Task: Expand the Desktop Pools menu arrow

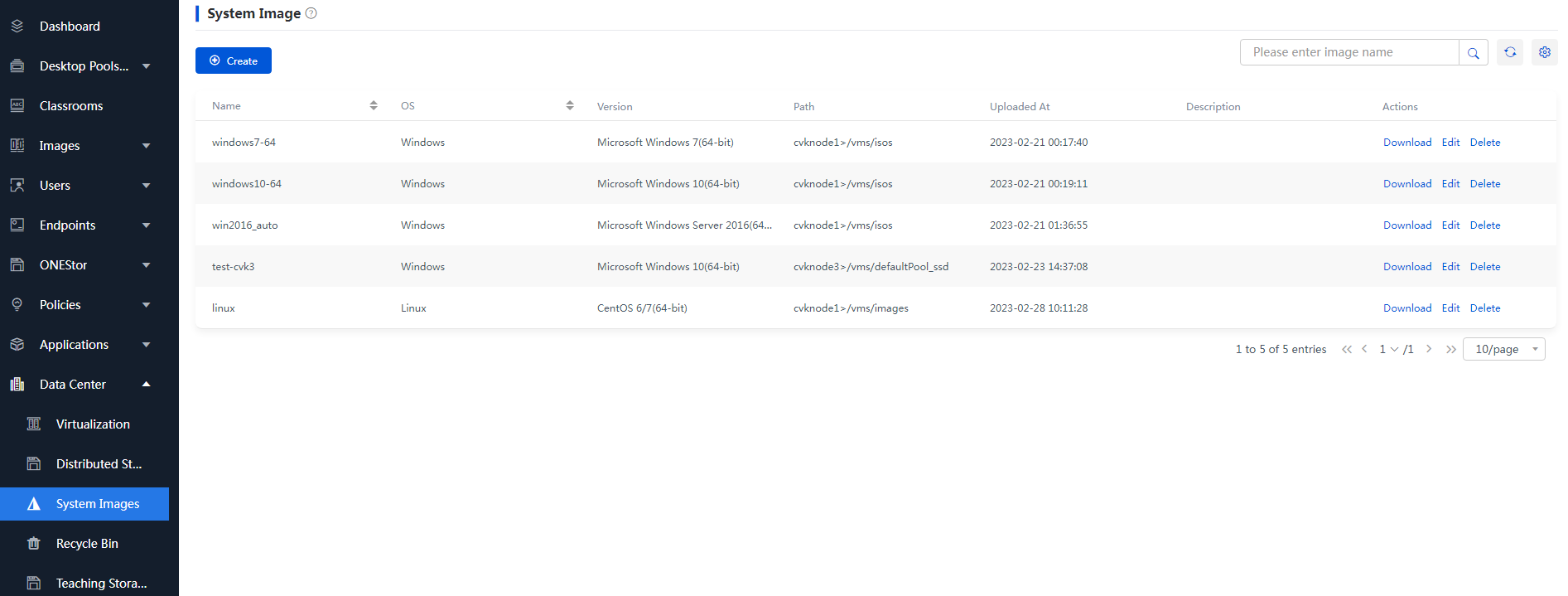Action: [147, 66]
